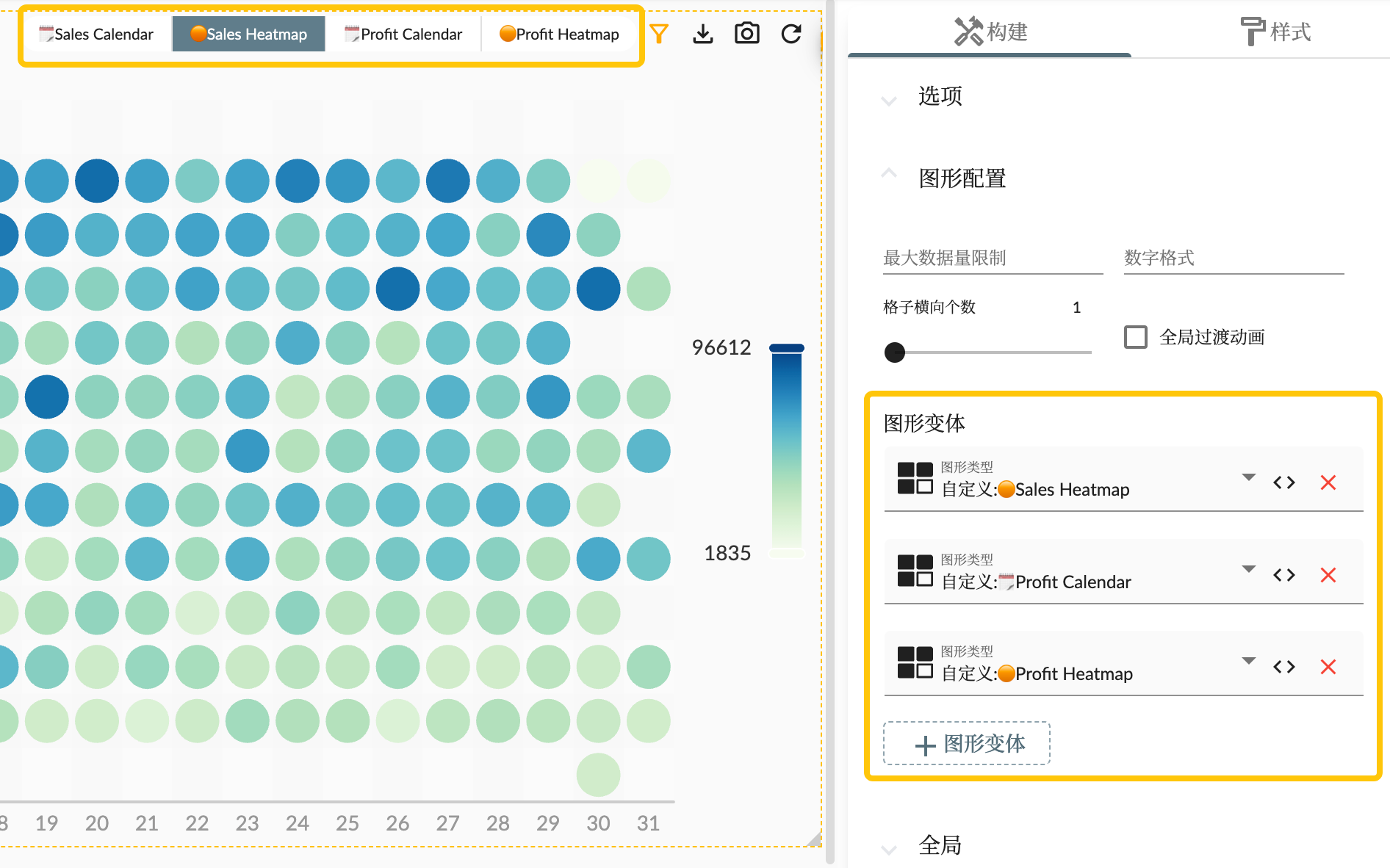Open chart type dropdown for Profit Heatmap
Screen dimensions: 1390x868
1248,661
